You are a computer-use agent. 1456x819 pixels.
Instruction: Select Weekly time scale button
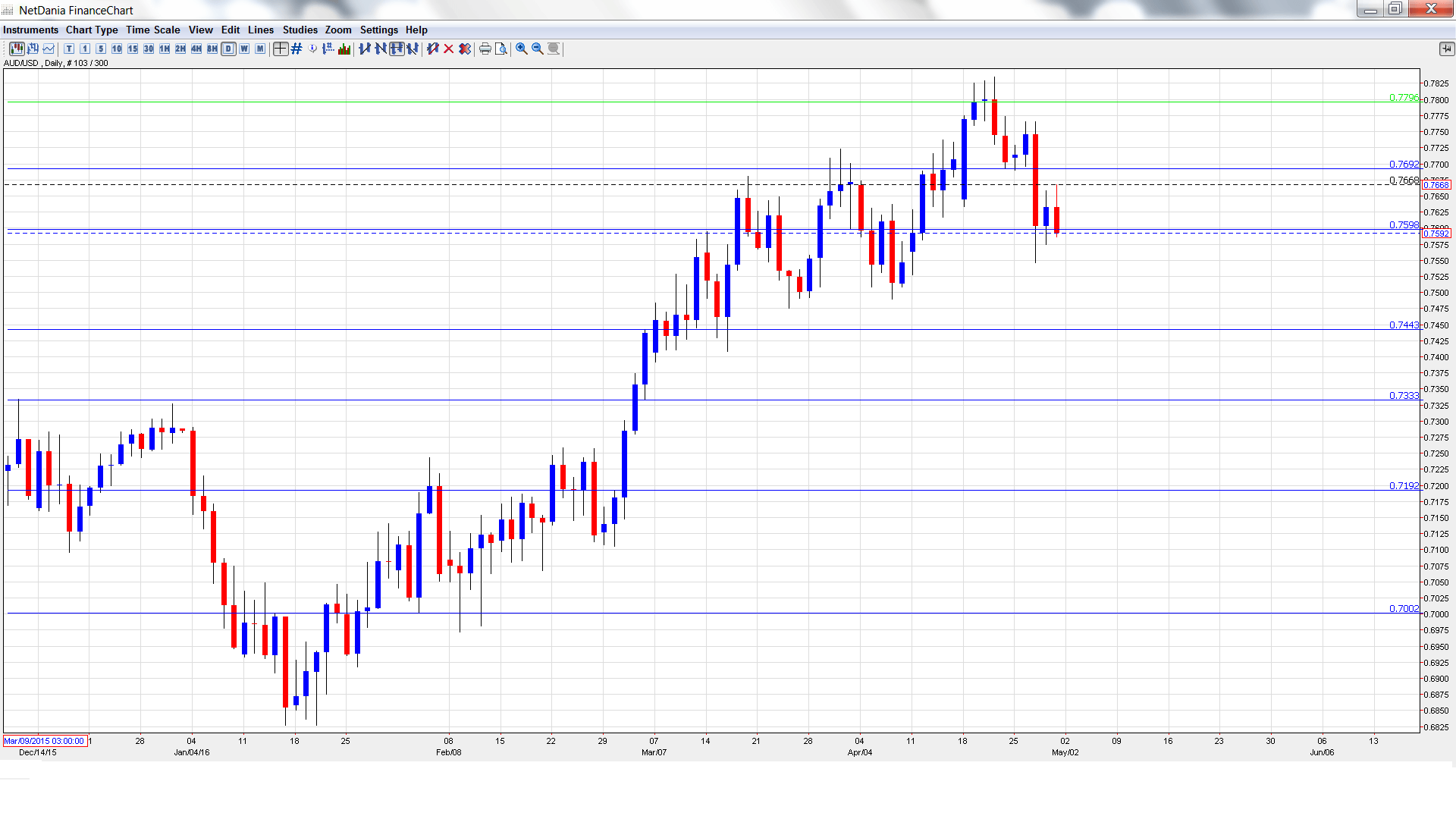pos(244,49)
